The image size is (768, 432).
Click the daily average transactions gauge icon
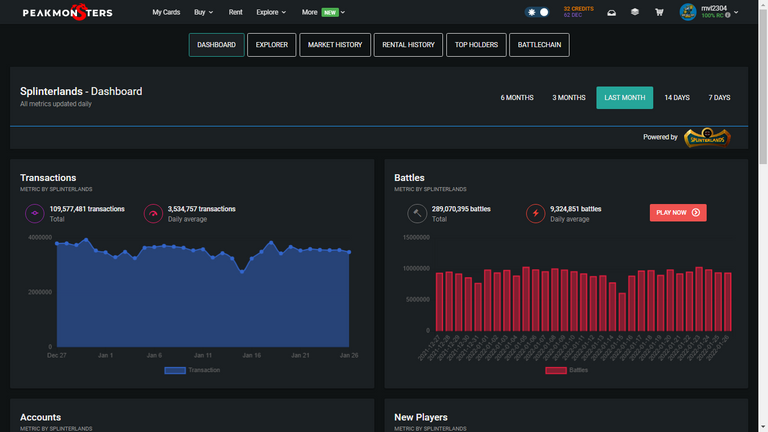tap(153, 214)
